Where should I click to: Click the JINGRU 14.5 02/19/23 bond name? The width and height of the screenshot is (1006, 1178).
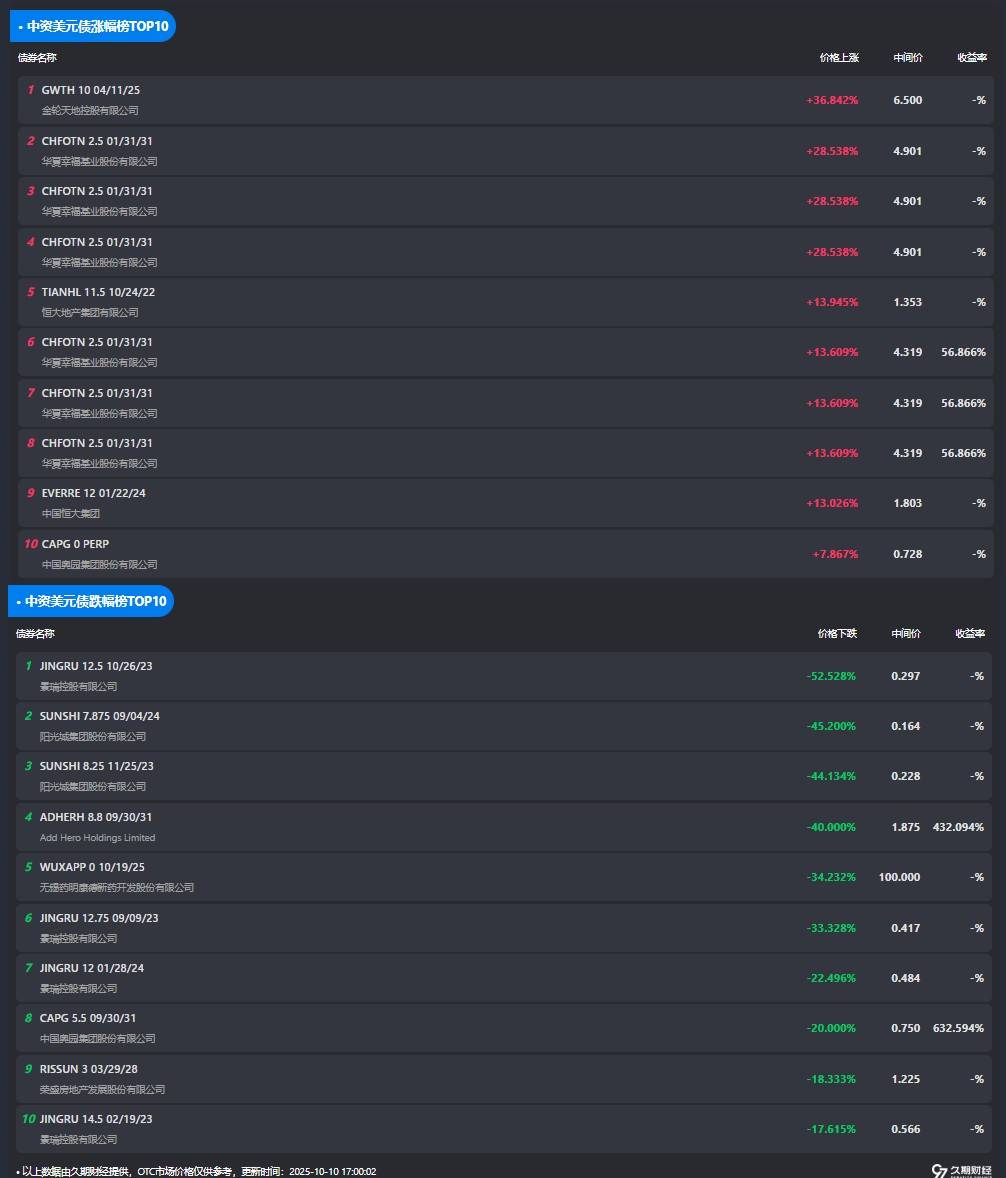point(96,1119)
